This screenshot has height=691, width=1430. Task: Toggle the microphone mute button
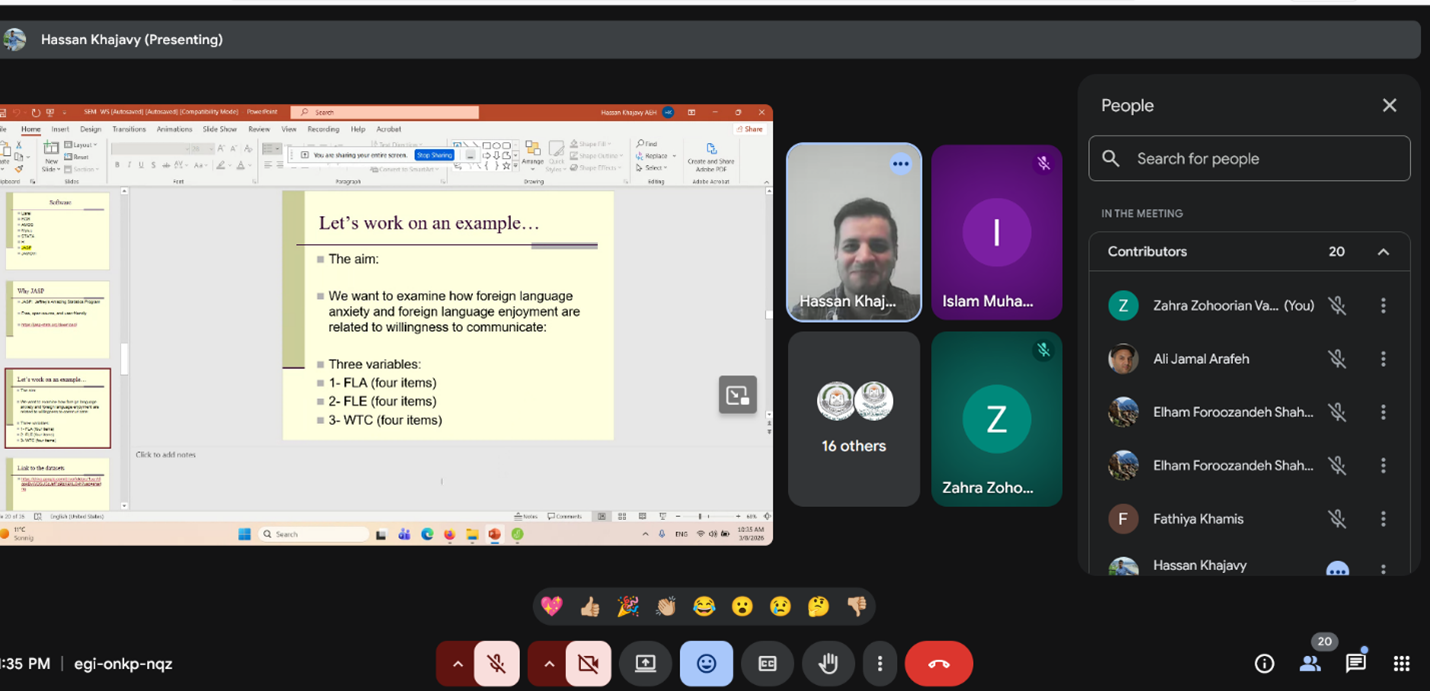tap(496, 664)
